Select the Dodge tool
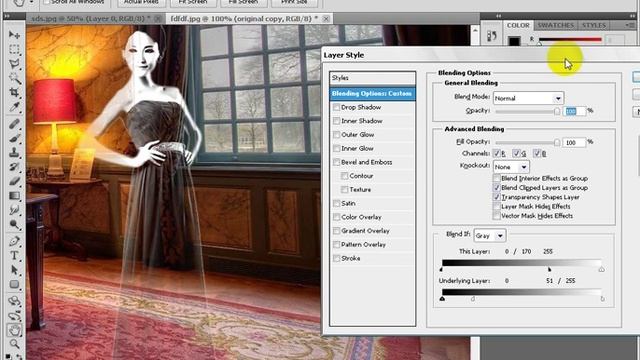The image size is (640, 360). 14,224
